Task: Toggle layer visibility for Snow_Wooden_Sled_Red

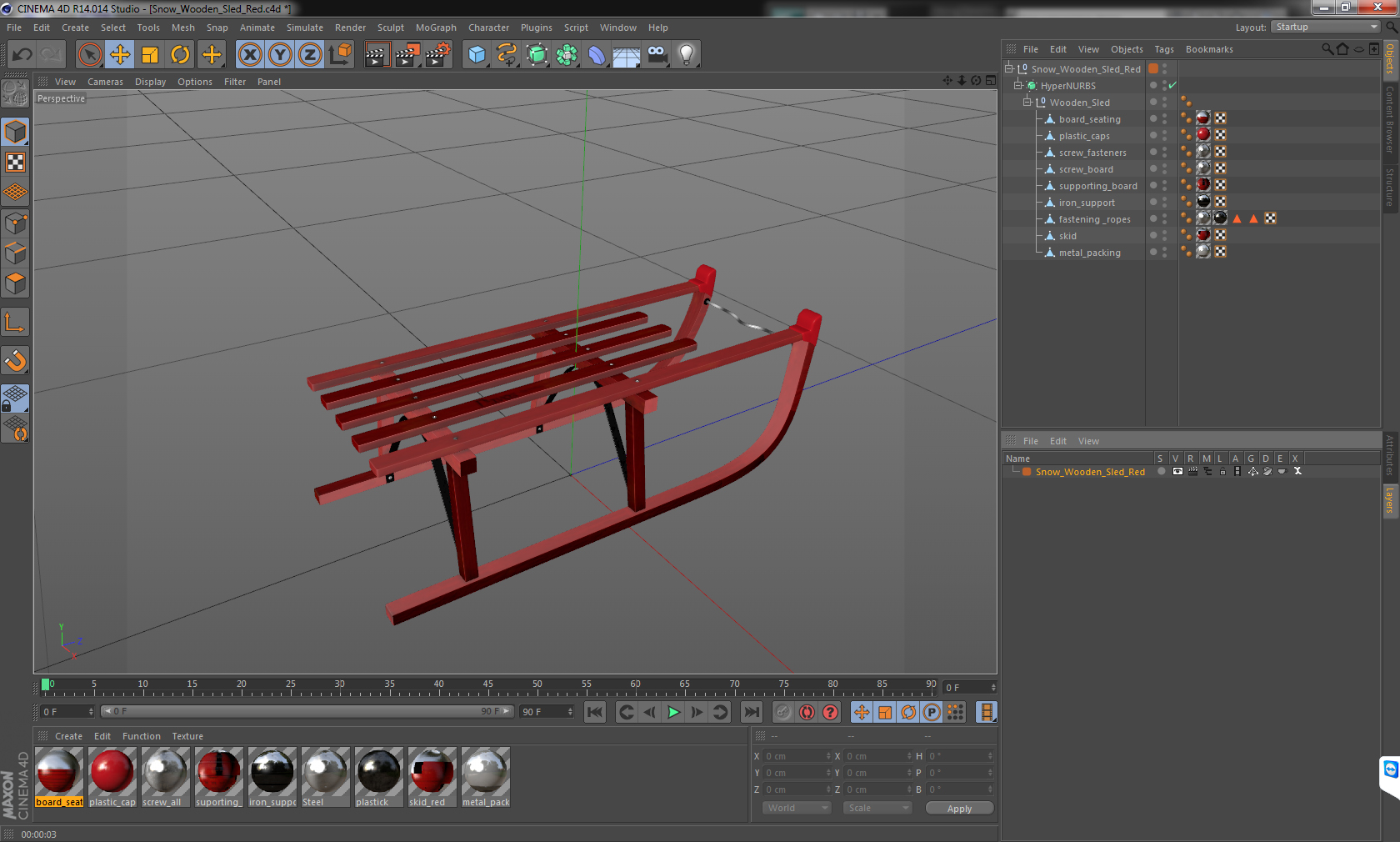Action: tap(1177, 472)
